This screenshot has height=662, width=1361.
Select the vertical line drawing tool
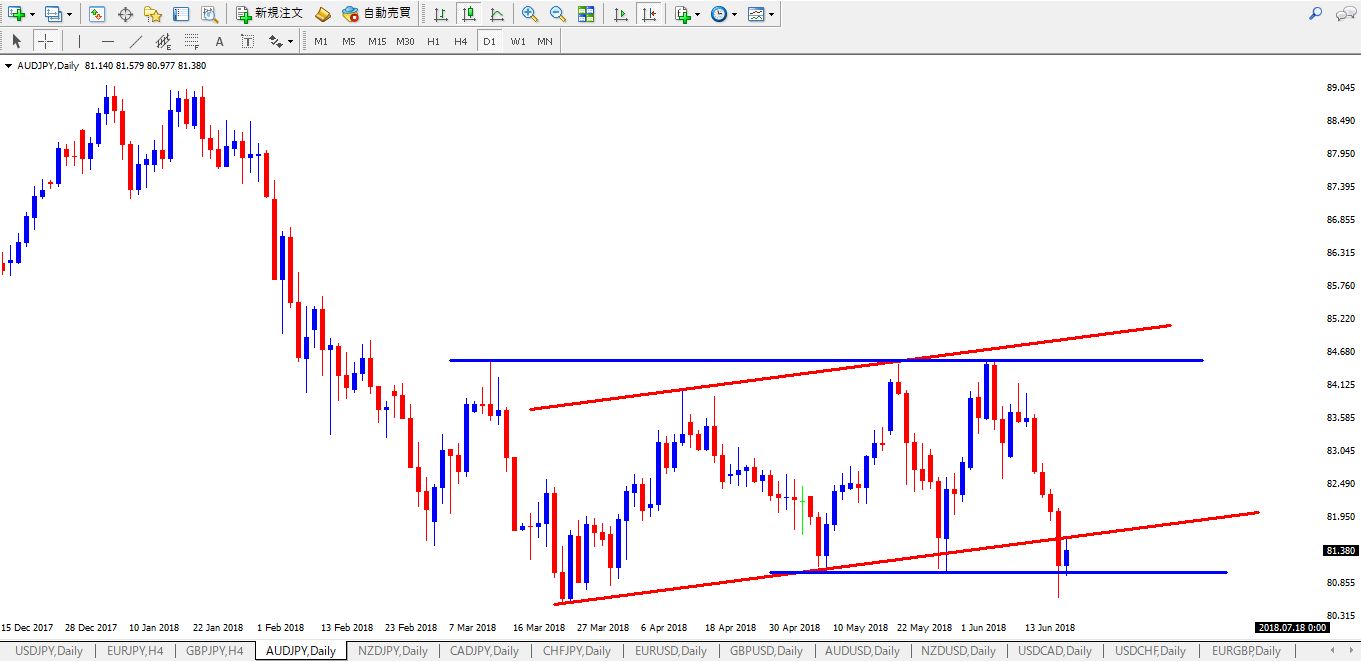tap(79, 41)
